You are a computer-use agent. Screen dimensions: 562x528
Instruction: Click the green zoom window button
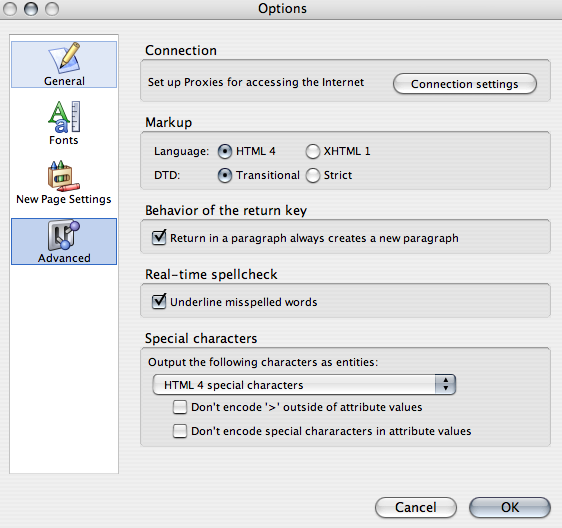pos(52,9)
